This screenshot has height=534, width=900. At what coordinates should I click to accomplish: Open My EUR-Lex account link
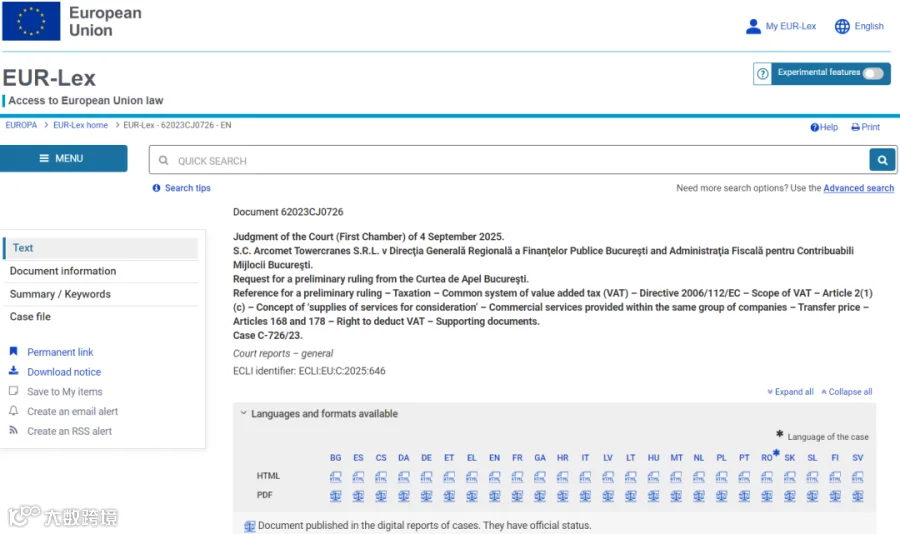point(781,26)
